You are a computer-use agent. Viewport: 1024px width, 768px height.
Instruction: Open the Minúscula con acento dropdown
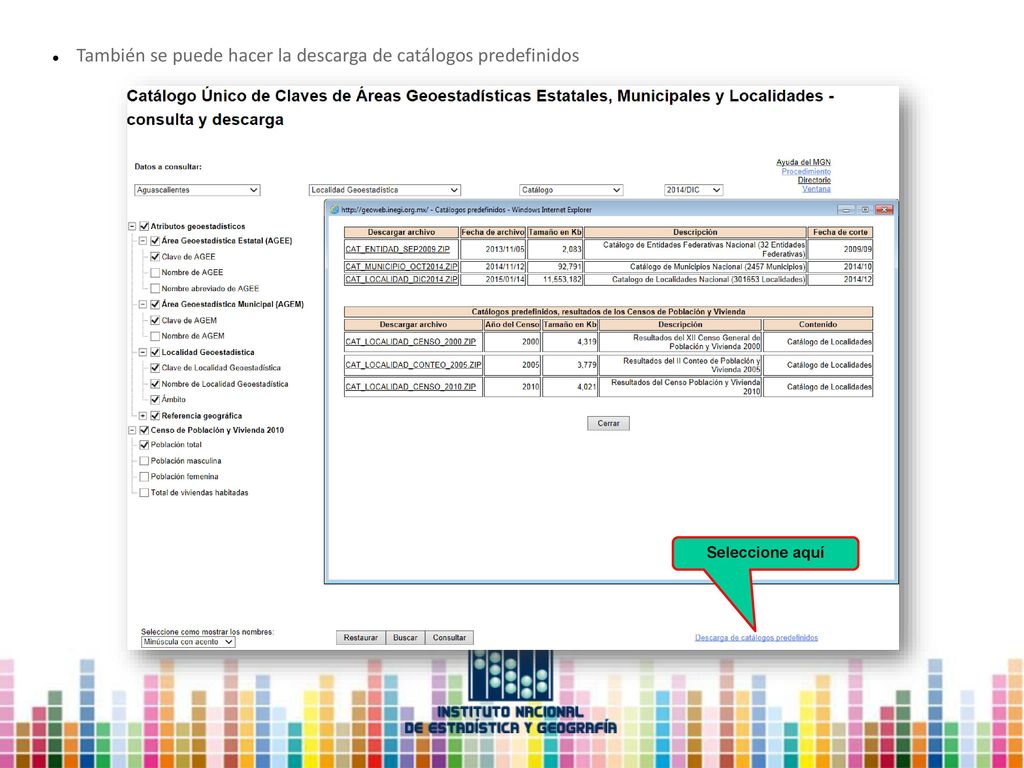coord(188,642)
